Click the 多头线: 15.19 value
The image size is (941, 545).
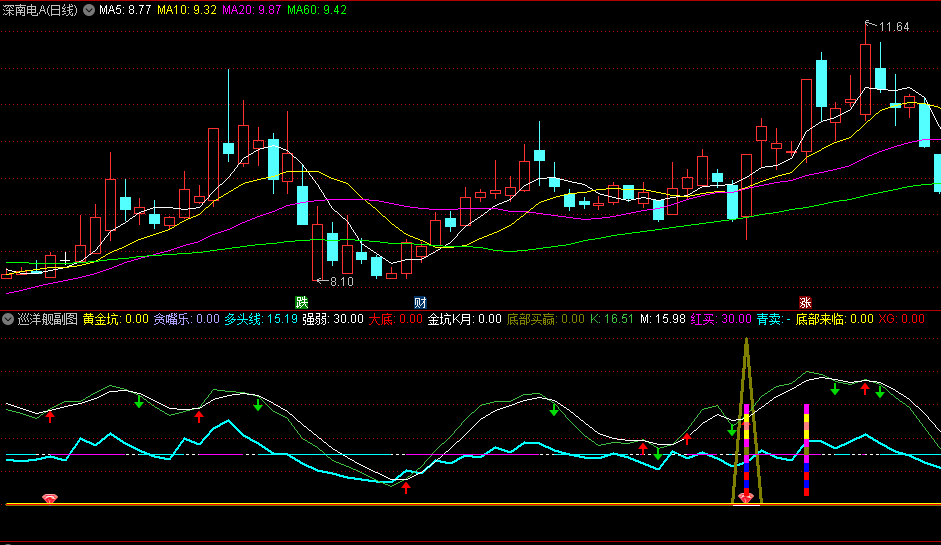261,319
